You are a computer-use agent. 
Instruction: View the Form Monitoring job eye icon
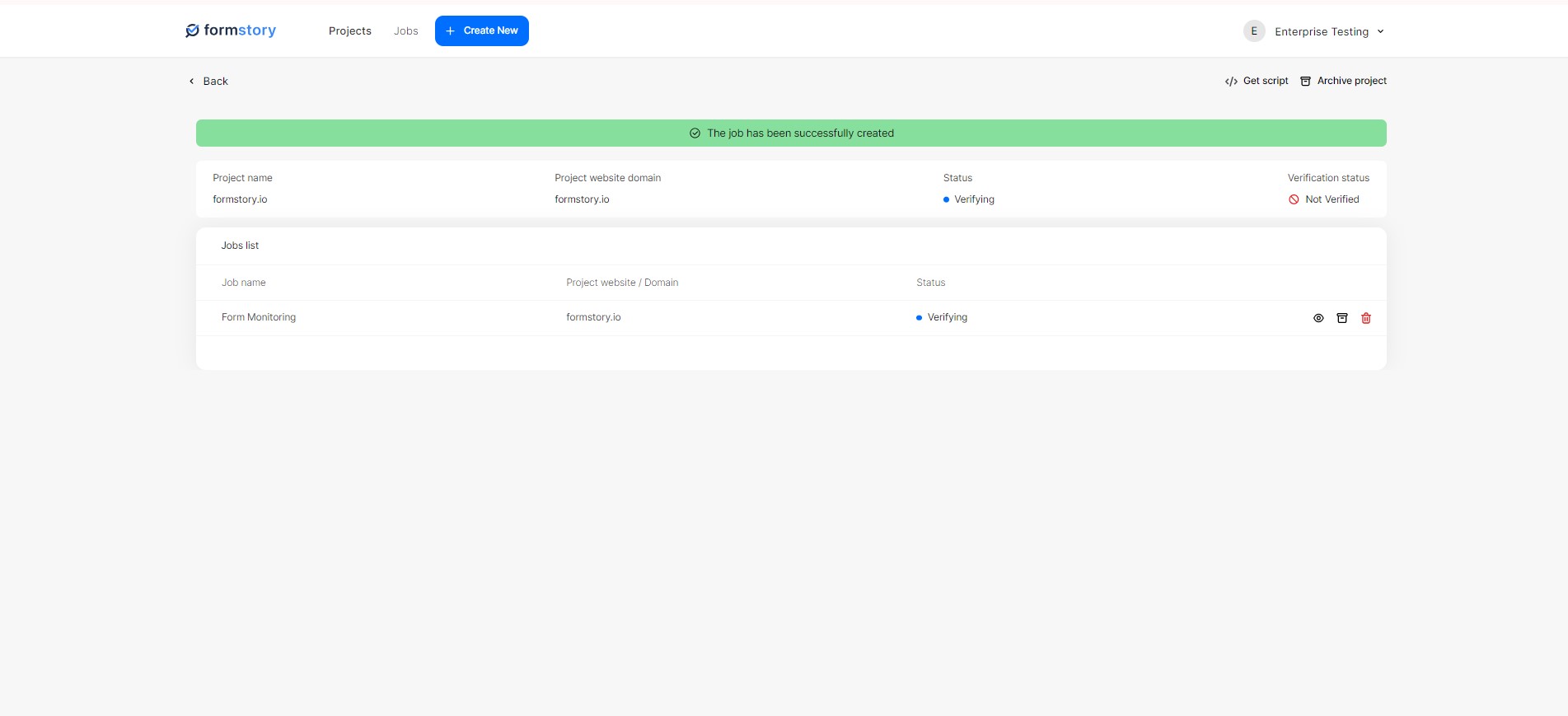(1318, 318)
